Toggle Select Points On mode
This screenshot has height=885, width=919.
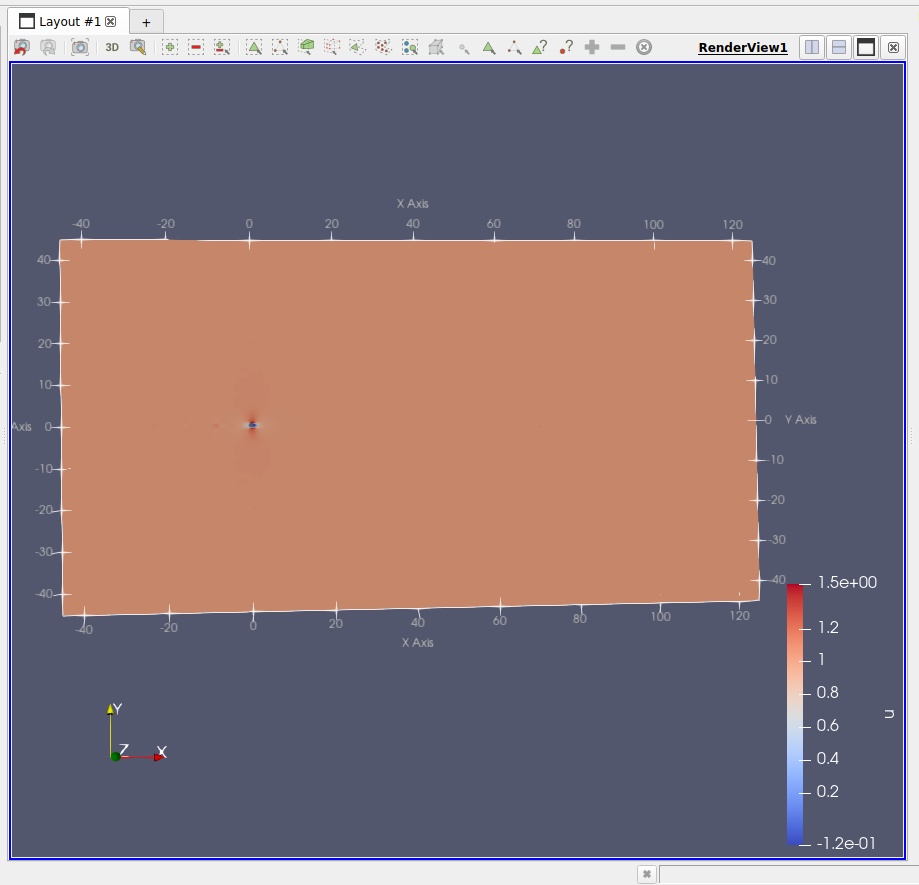click(x=278, y=46)
